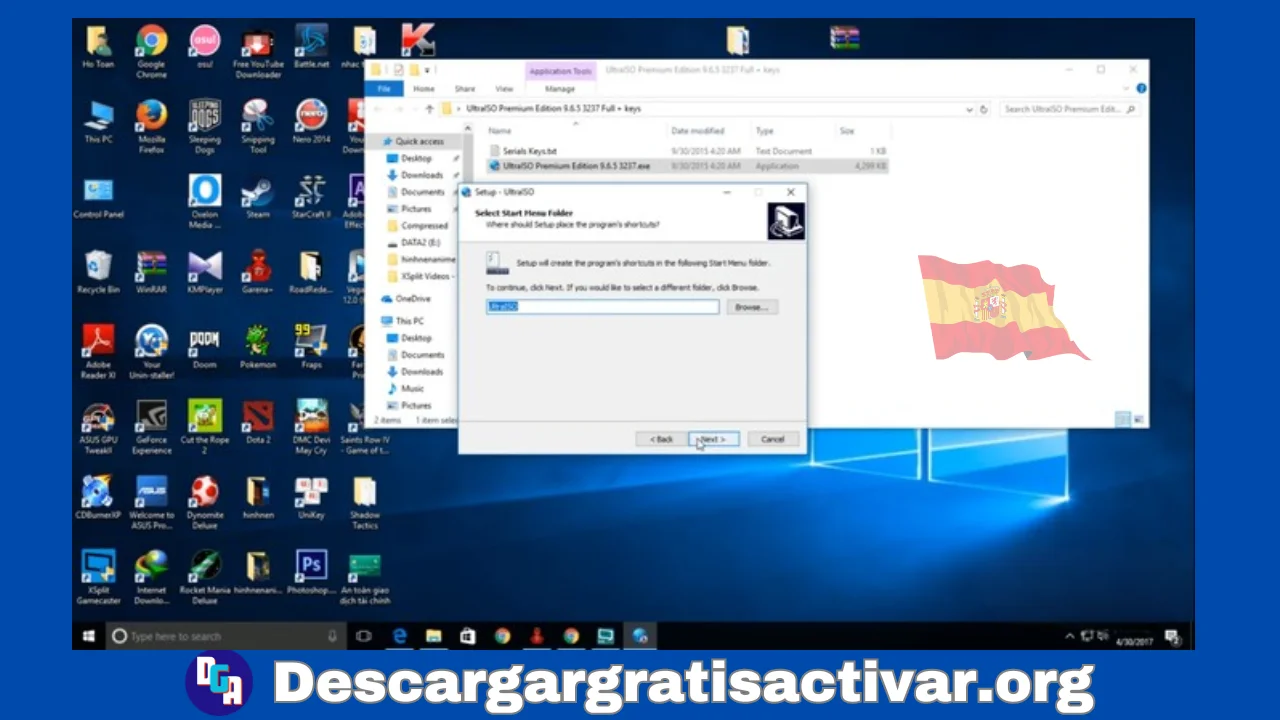This screenshot has width=1280, height=720.
Task: Open Mozilla Firefox desktop shortcut
Action: click(x=151, y=126)
